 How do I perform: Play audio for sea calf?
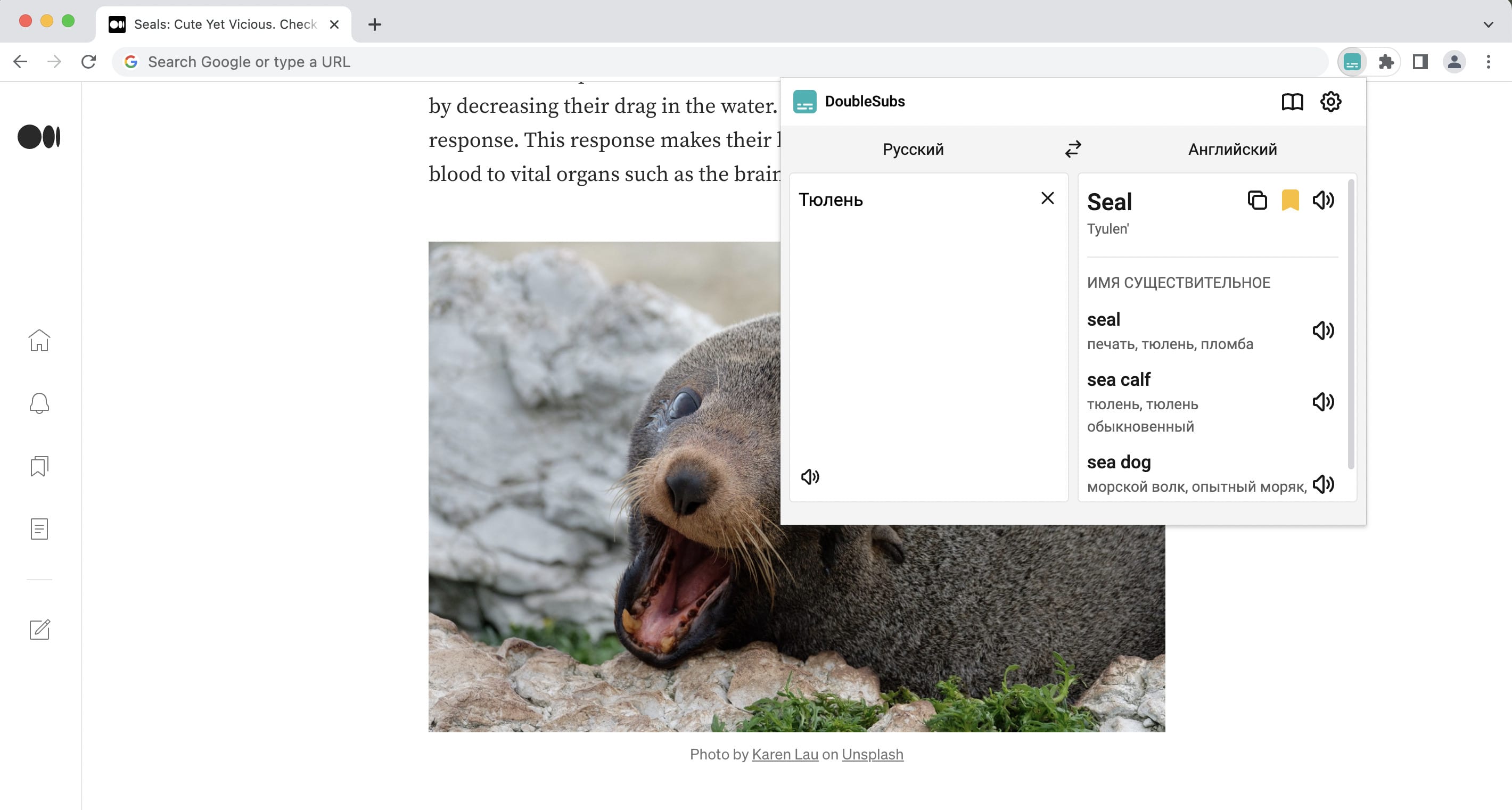(x=1323, y=402)
